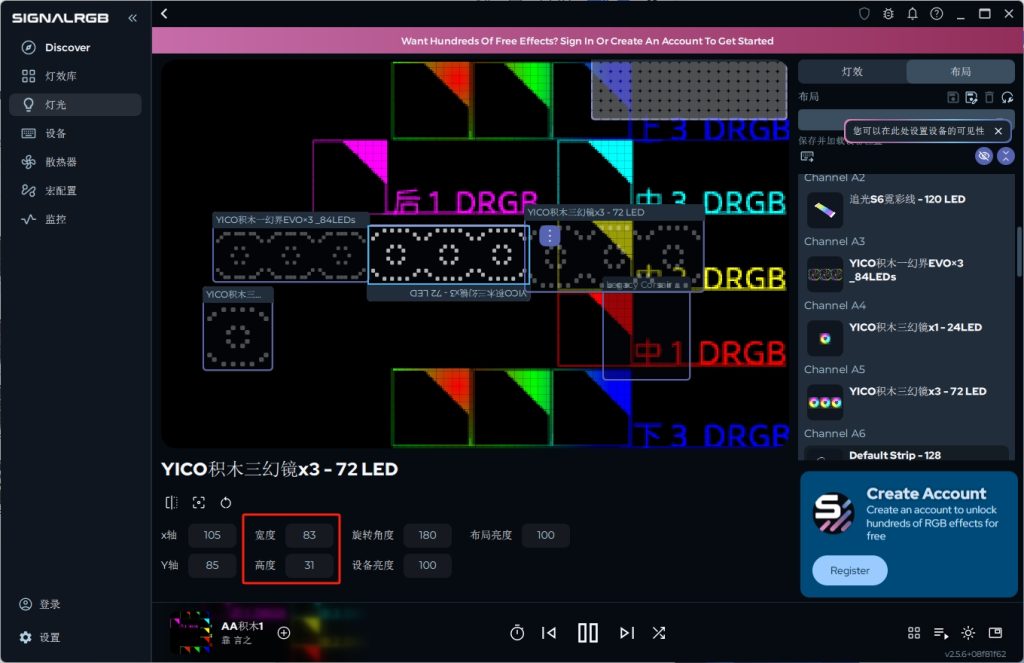
Task: Skip to next effect
Action: (627, 632)
